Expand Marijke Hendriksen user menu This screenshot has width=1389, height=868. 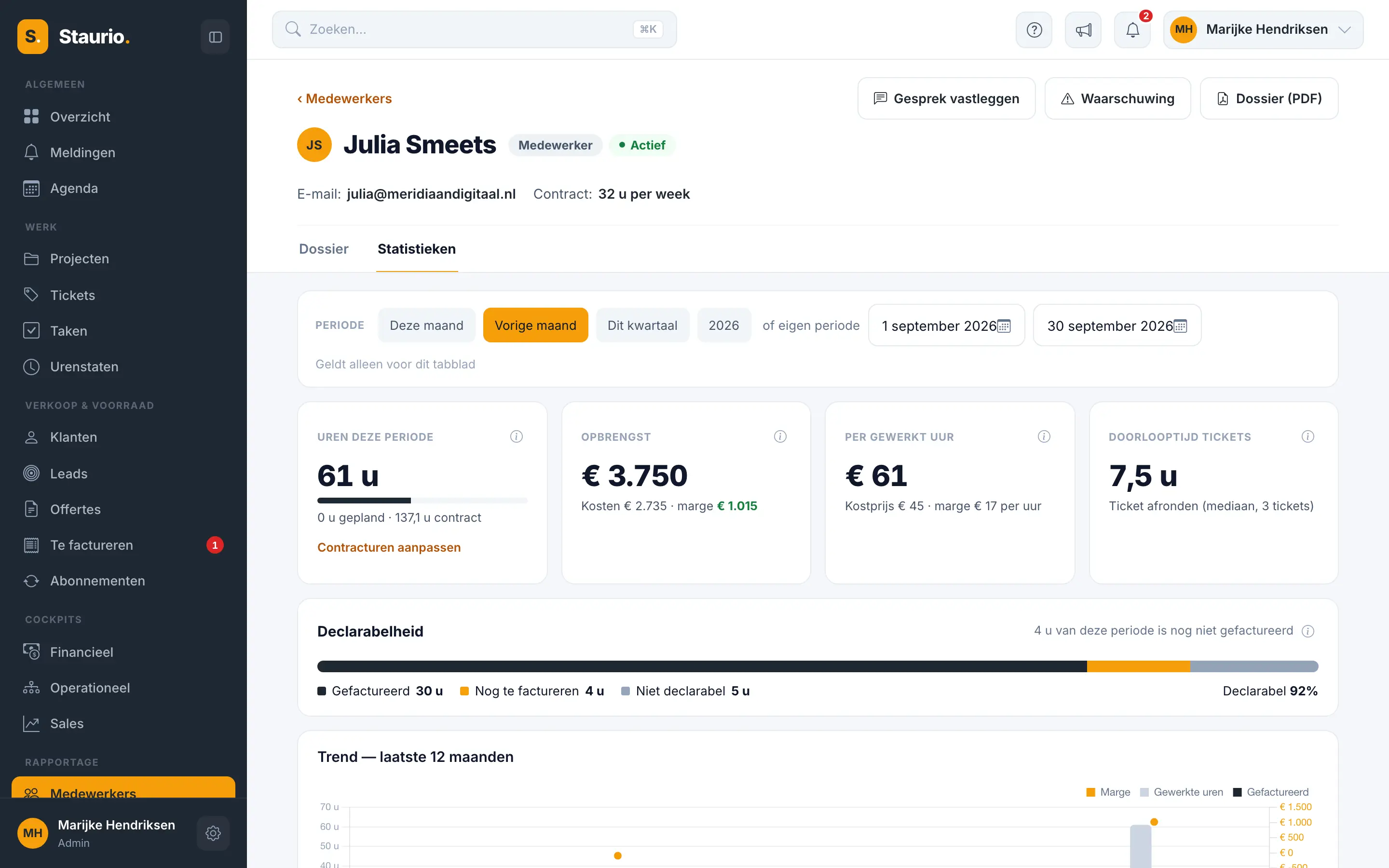click(1263, 30)
